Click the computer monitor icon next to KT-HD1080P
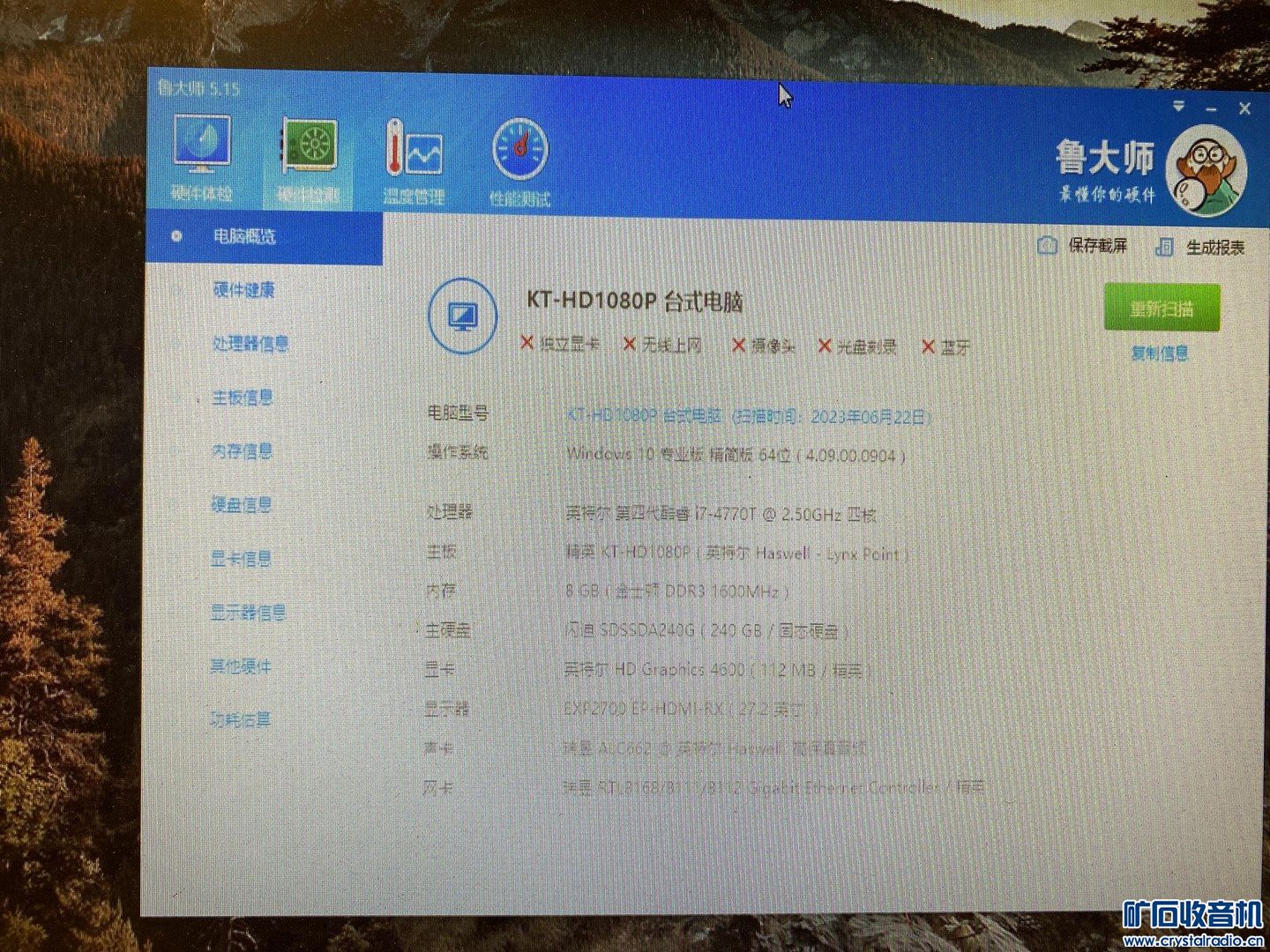 tap(462, 316)
